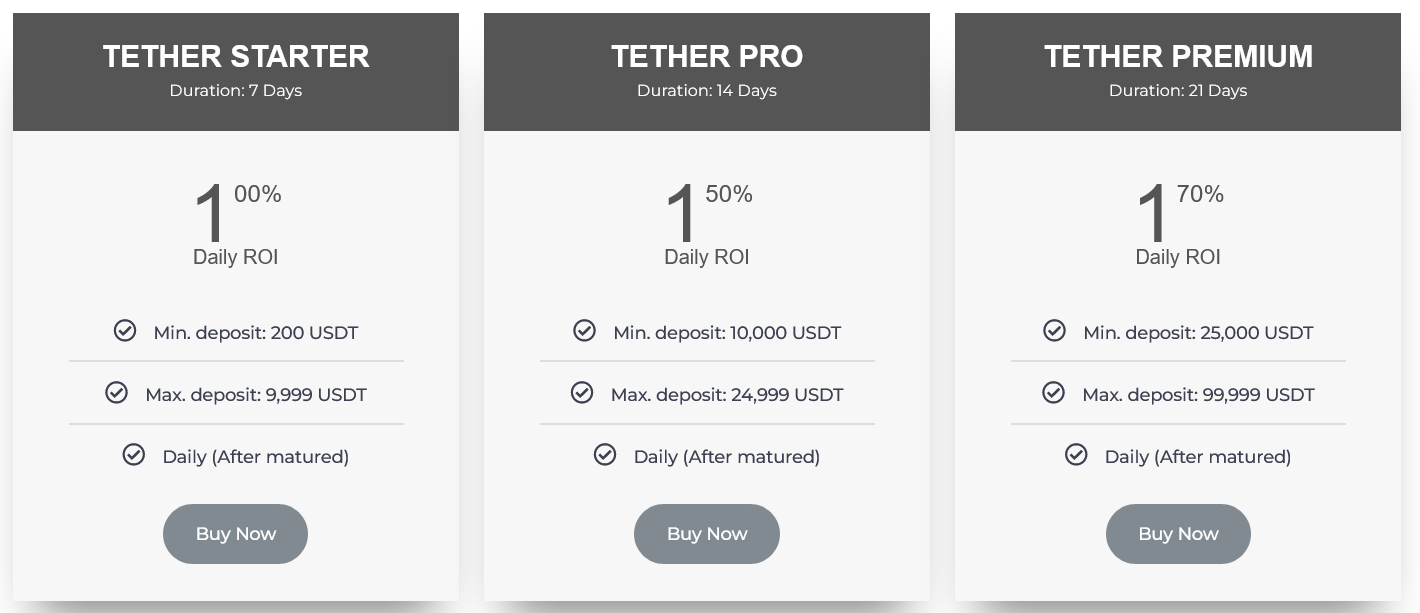Click the checkmark beside Max. deposit 24,999 USDT
The height and width of the screenshot is (613, 1420).
pos(582,393)
